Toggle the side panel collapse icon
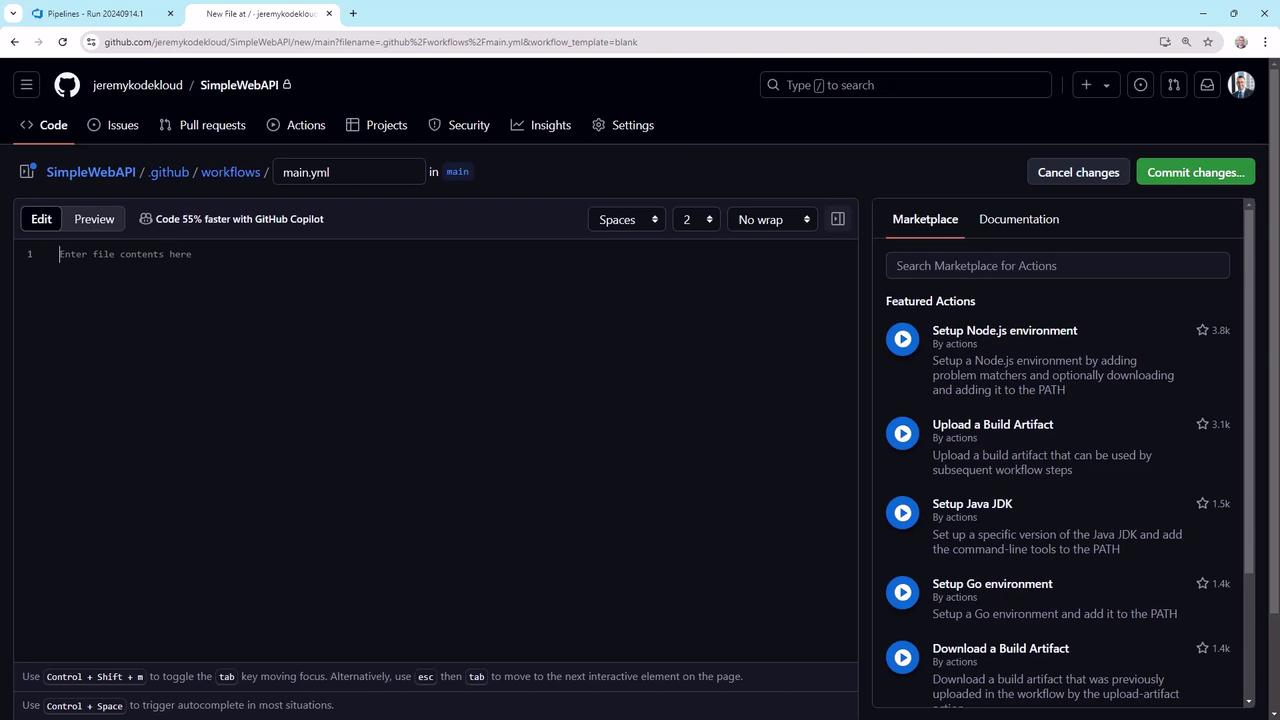Screen dimensions: 1280x720 point(838,219)
